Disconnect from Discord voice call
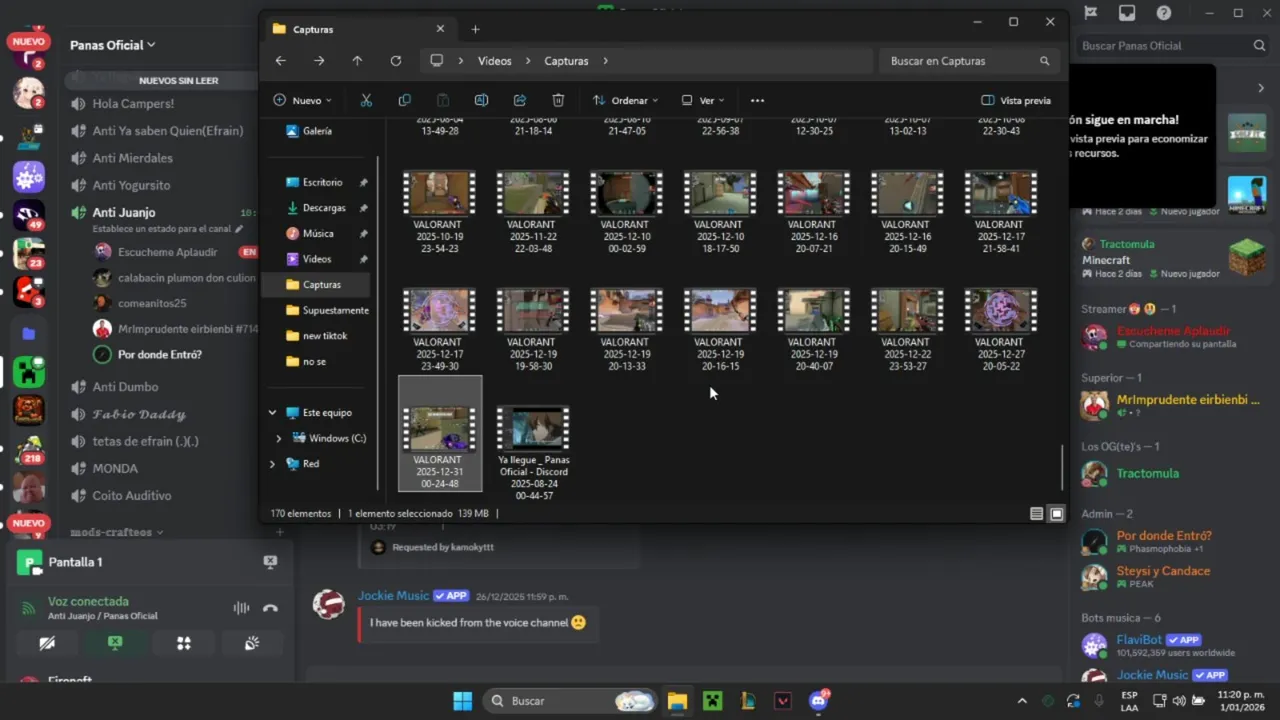The width and height of the screenshot is (1280, 720). [x=270, y=608]
